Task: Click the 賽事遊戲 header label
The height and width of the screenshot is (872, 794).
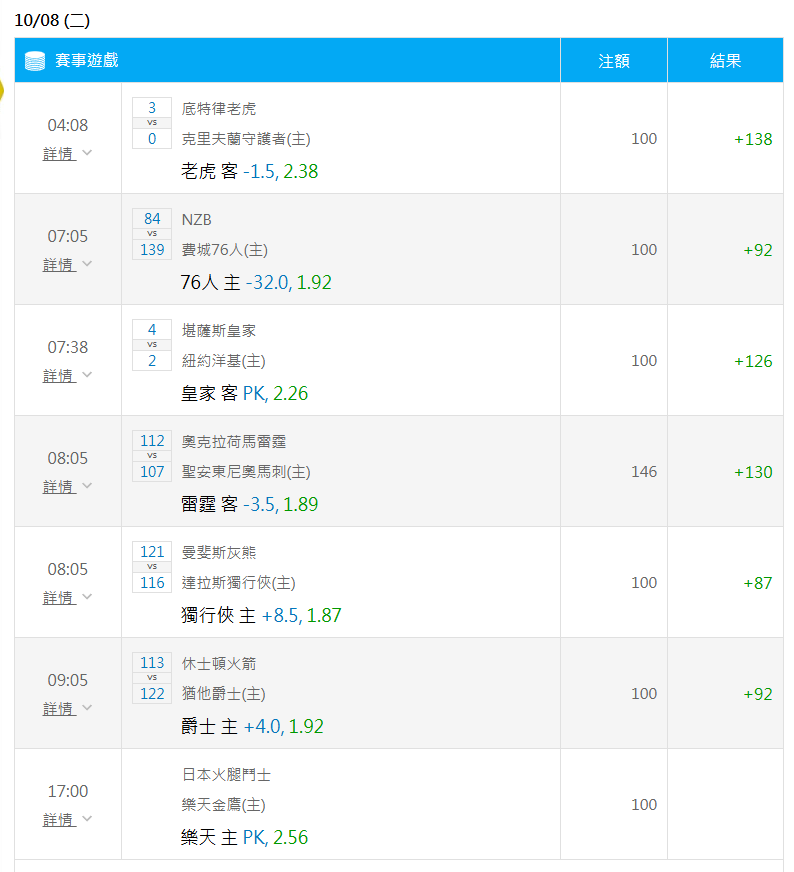Action: [x=87, y=60]
